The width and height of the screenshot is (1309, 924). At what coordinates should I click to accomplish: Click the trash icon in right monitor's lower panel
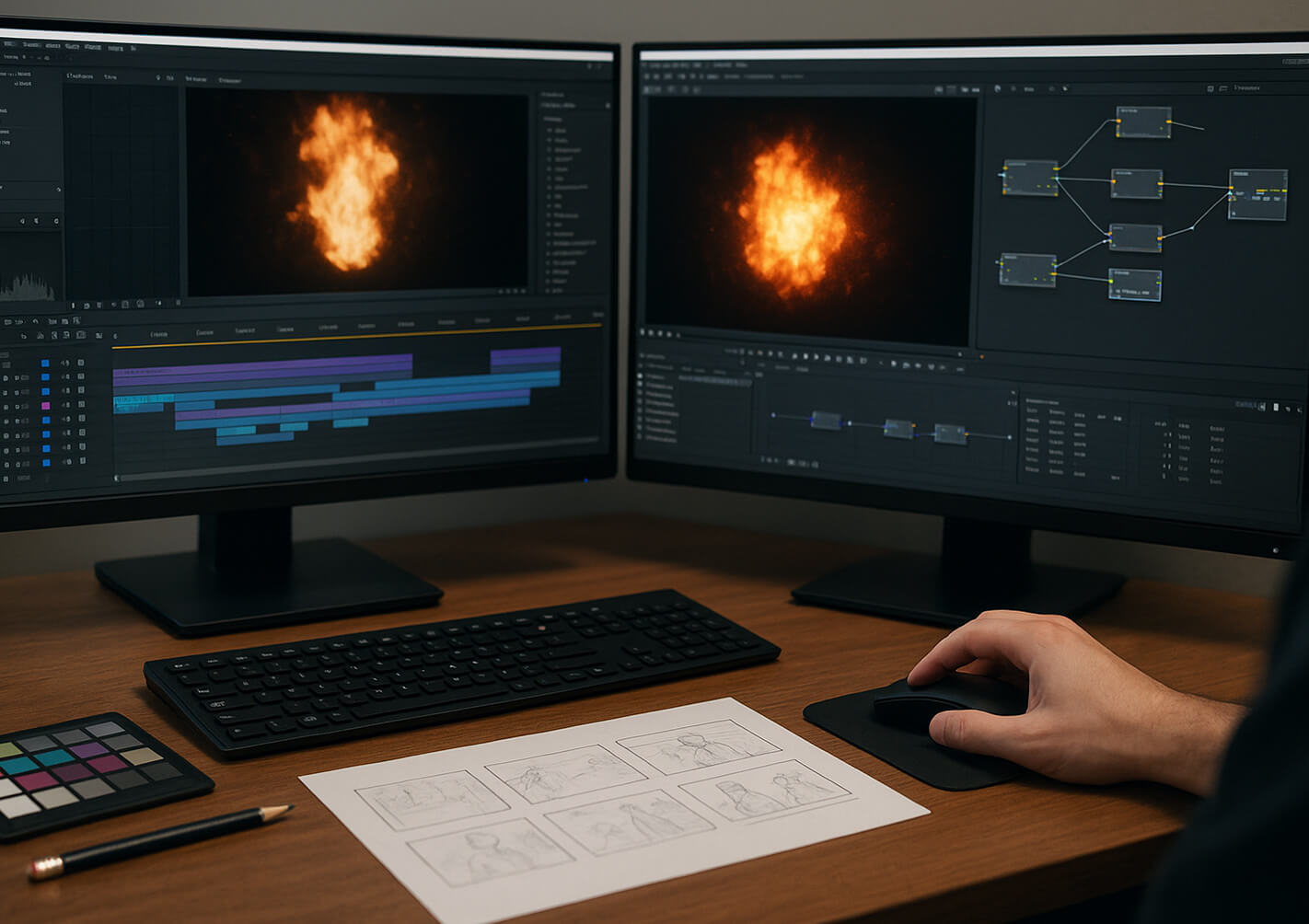click(x=1275, y=407)
